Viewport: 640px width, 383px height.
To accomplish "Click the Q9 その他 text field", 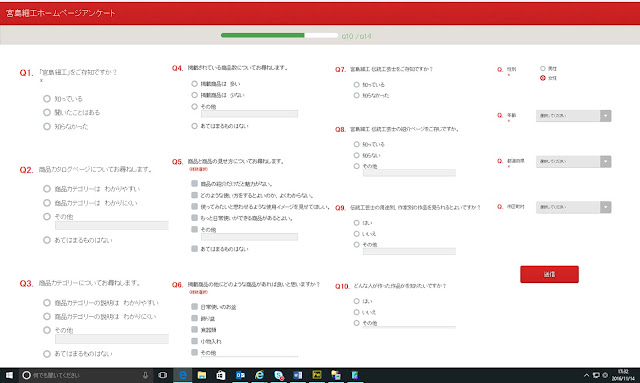I will coord(409,252).
